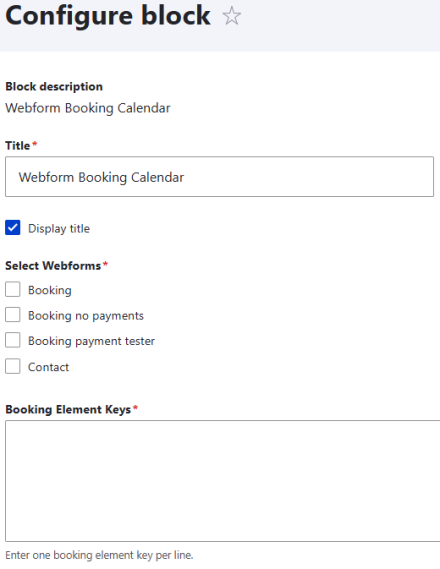Tick the Contact webform checkbox
This screenshot has height=569, width=440.
click(13, 366)
